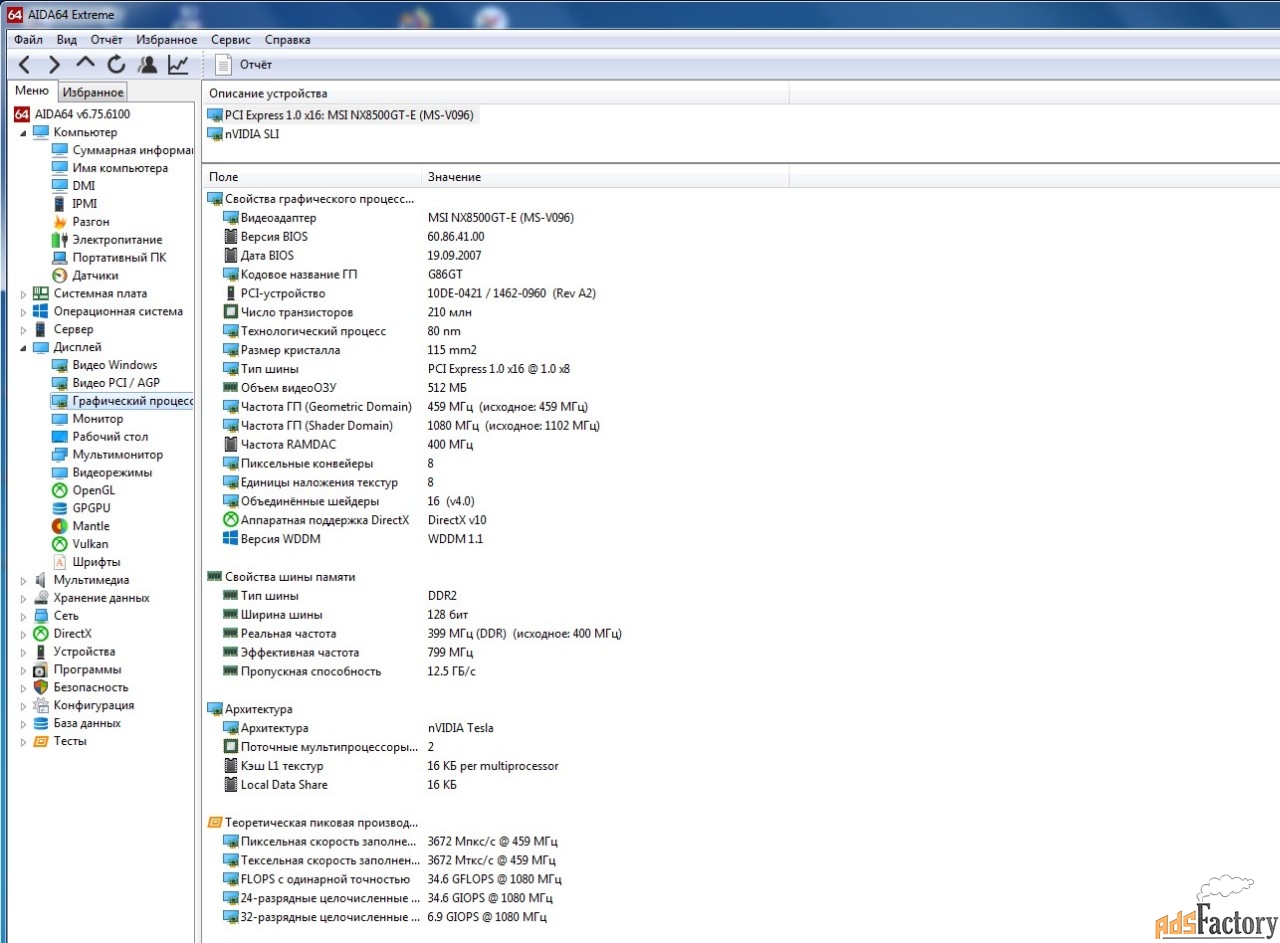The image size is (1280, 943).
Task: Switch to the Избранное tab
Action: point(92,92)
